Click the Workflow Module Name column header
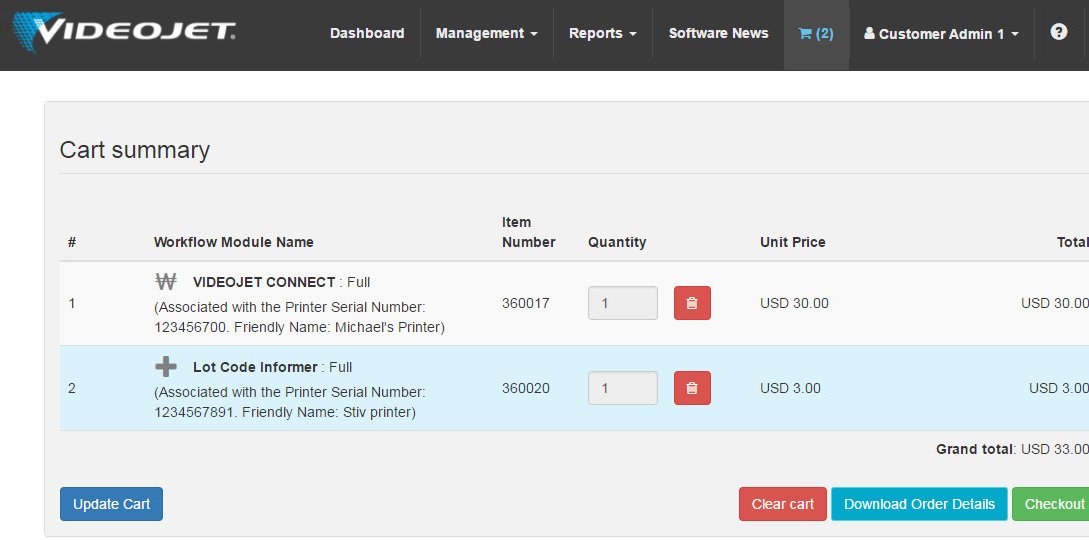Screen dimensions: 1089x540 click(233, 242)
